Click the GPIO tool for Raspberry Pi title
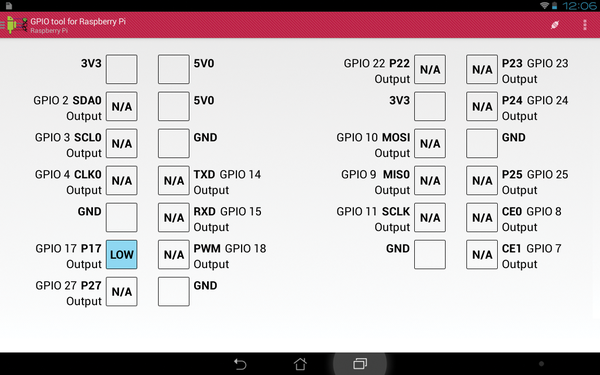The width and height of the screenshot is (600, 375). 78,21
